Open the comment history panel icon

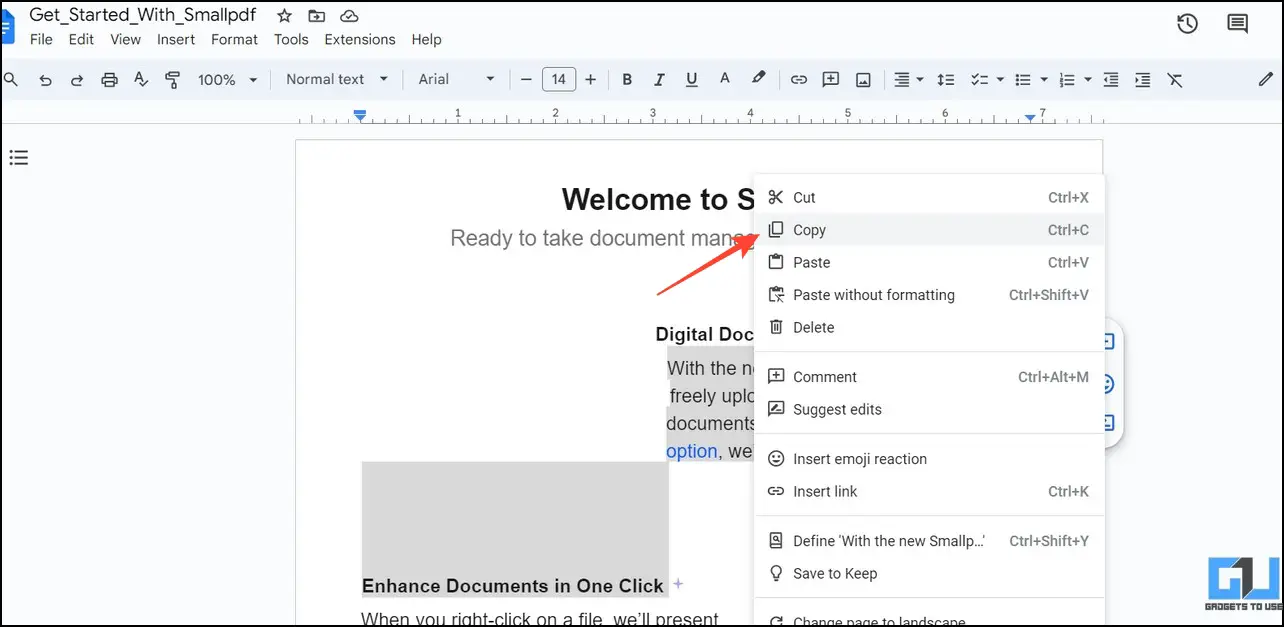[x=1238, y=24]
